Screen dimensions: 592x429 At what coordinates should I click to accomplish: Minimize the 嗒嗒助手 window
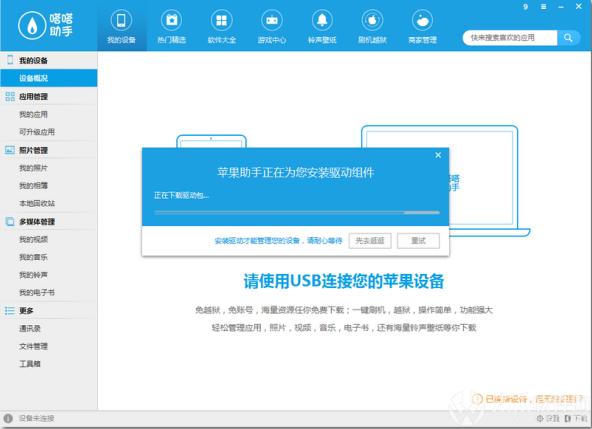[x=561, y=7]
